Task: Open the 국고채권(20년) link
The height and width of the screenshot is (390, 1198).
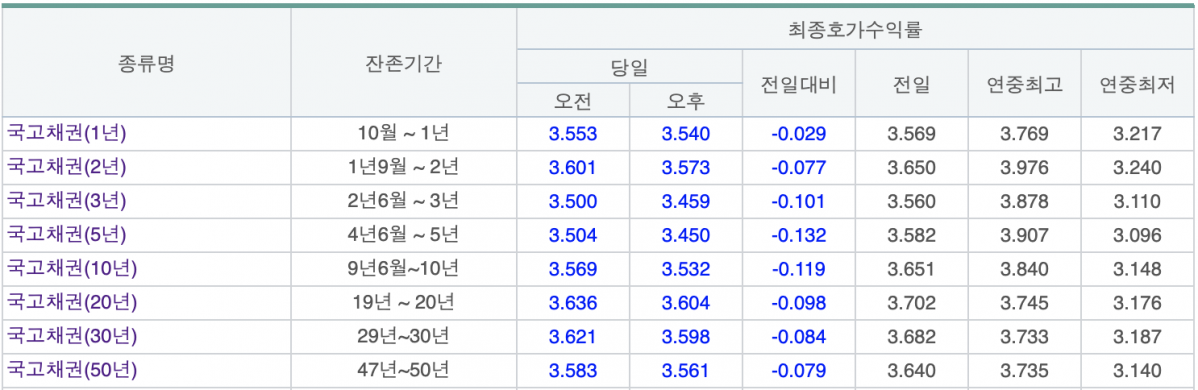Action: tap(72, 303)
